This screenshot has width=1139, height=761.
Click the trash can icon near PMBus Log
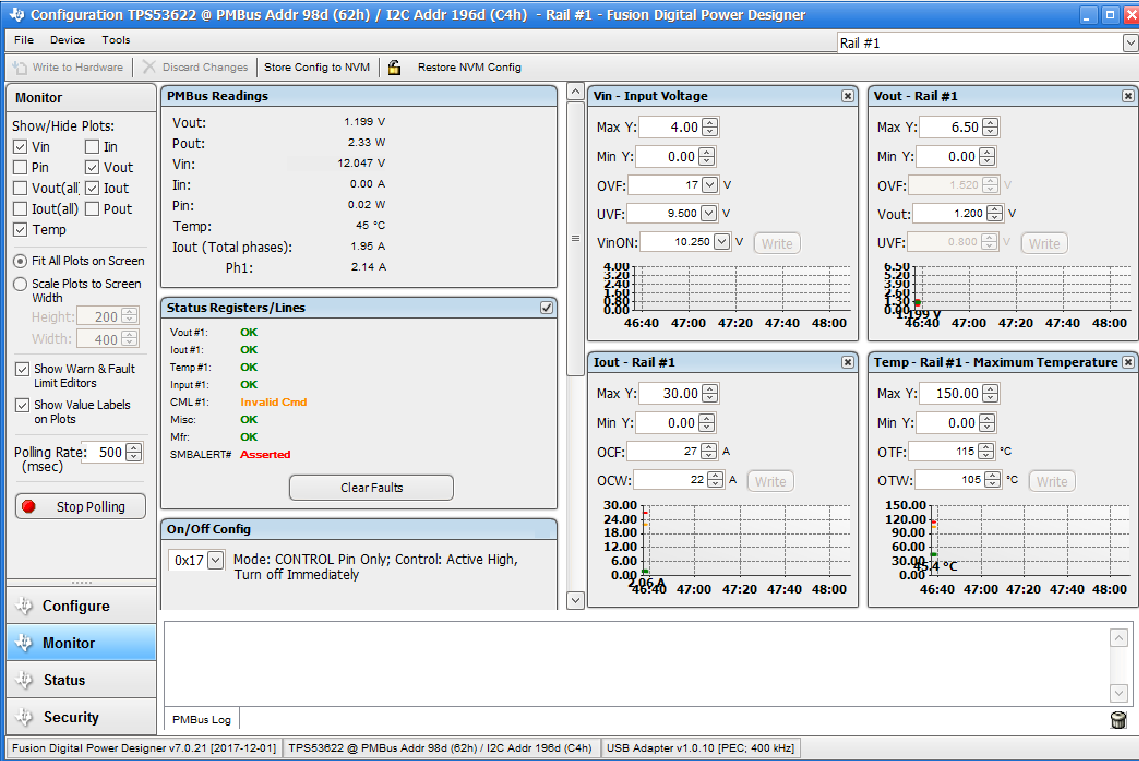tap(1119, 720)
